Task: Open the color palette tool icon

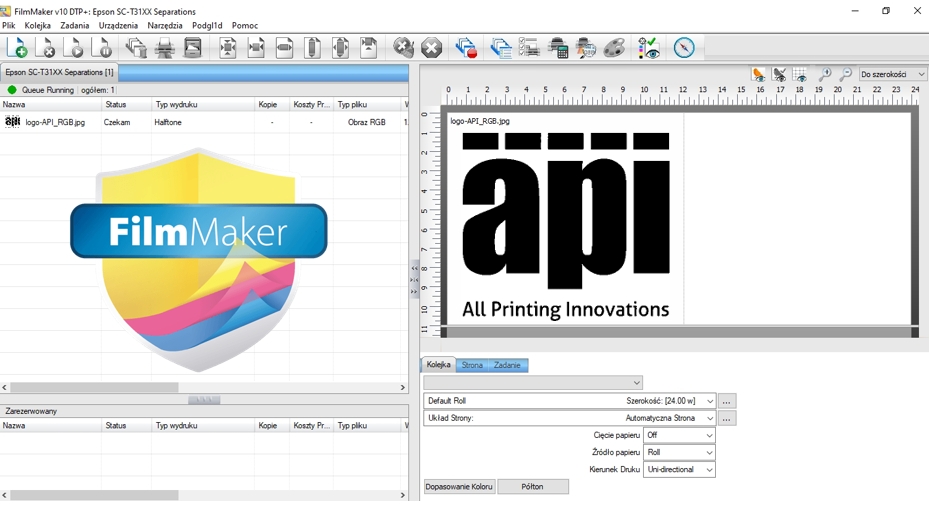Action: coord(615,48)
